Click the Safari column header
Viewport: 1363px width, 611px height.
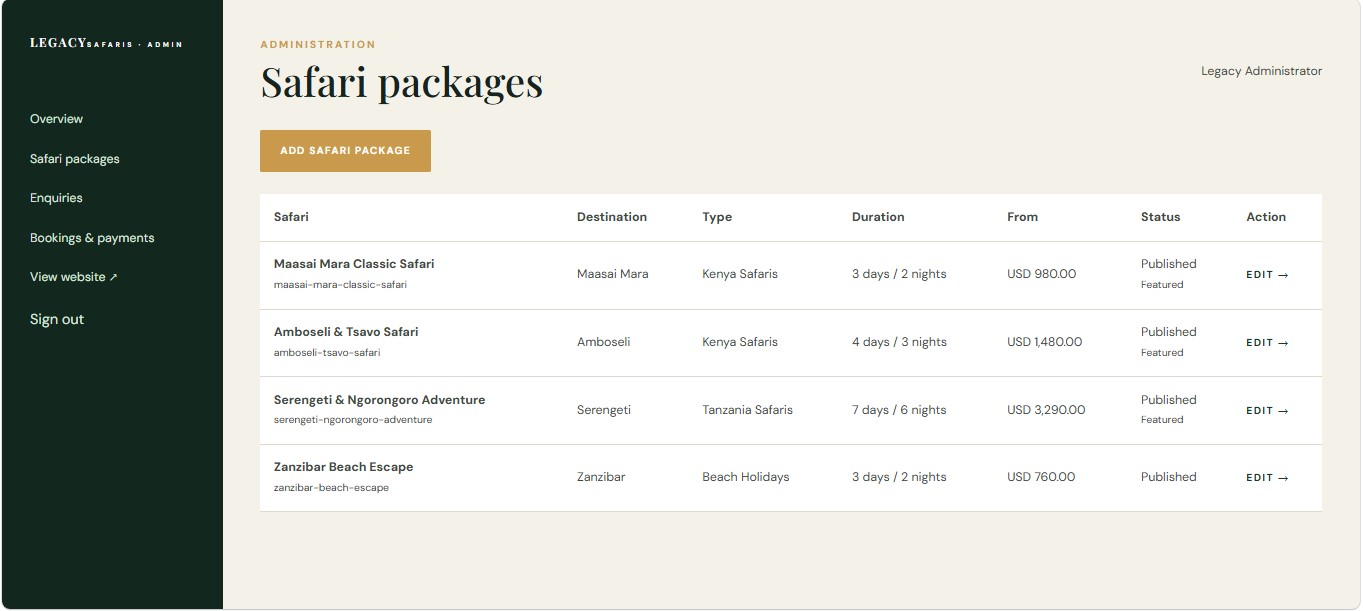(x=291, y=217)
